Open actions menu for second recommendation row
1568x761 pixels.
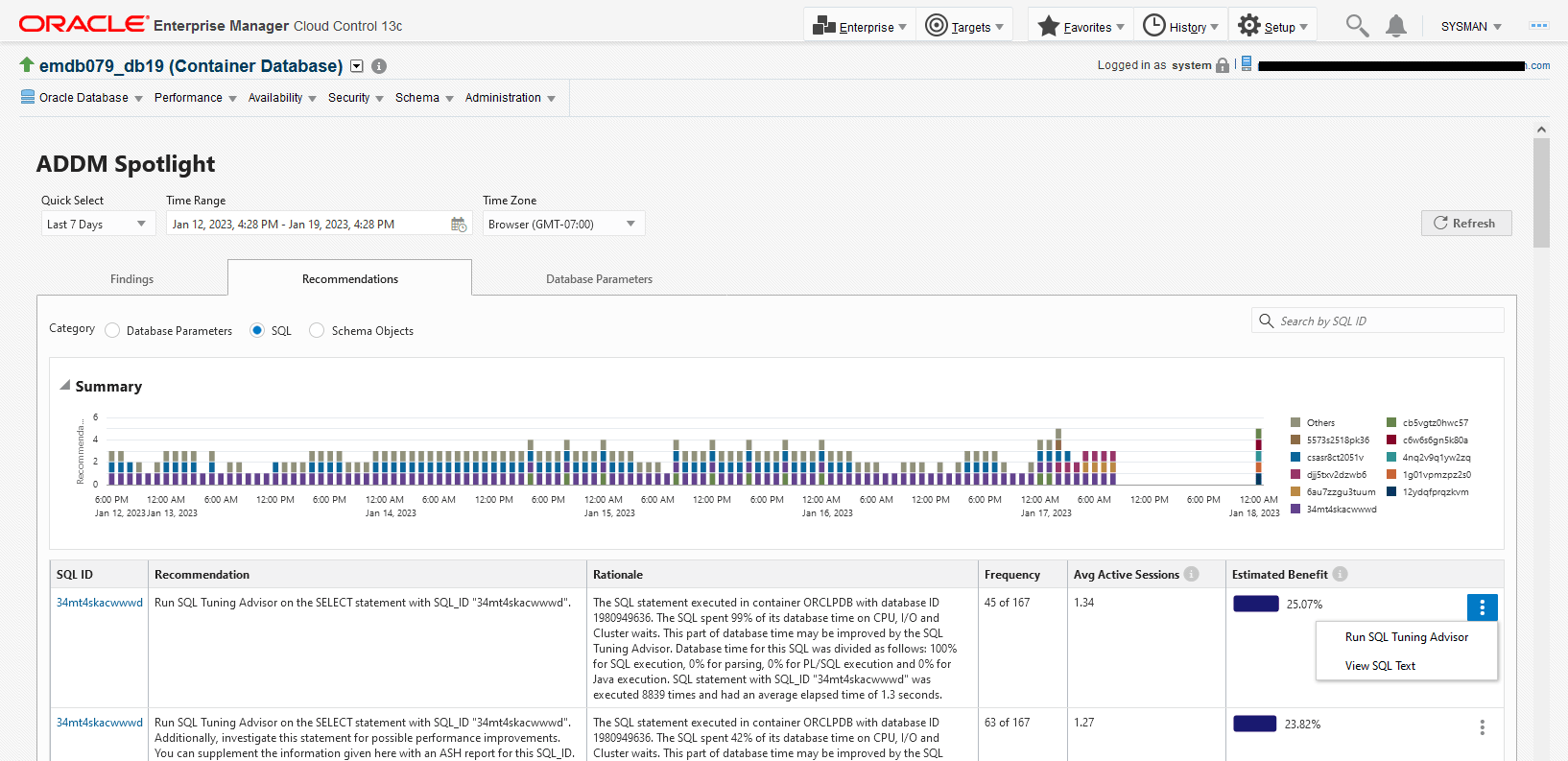tap(1482, 727)
